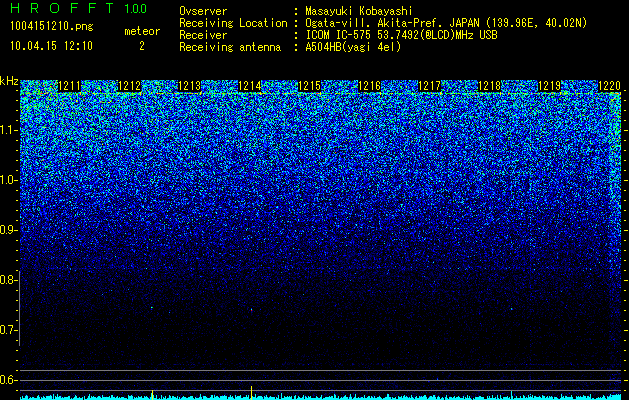Screen dimensions: 629x400
Task: Click the 1217 time marker
Action: [x=430, y=85]
